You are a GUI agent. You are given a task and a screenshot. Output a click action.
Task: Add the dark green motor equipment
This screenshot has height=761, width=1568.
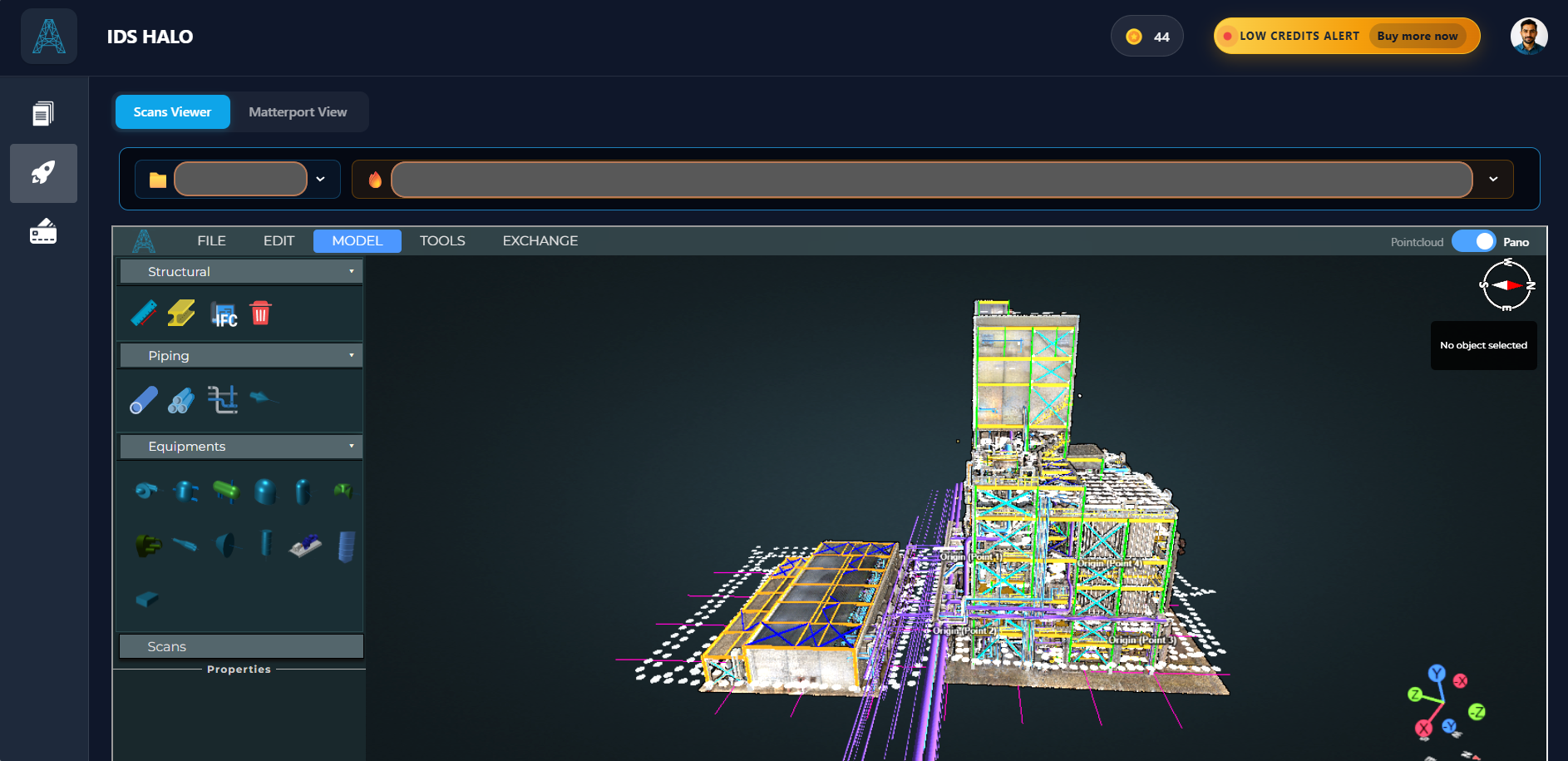point(148,546)
